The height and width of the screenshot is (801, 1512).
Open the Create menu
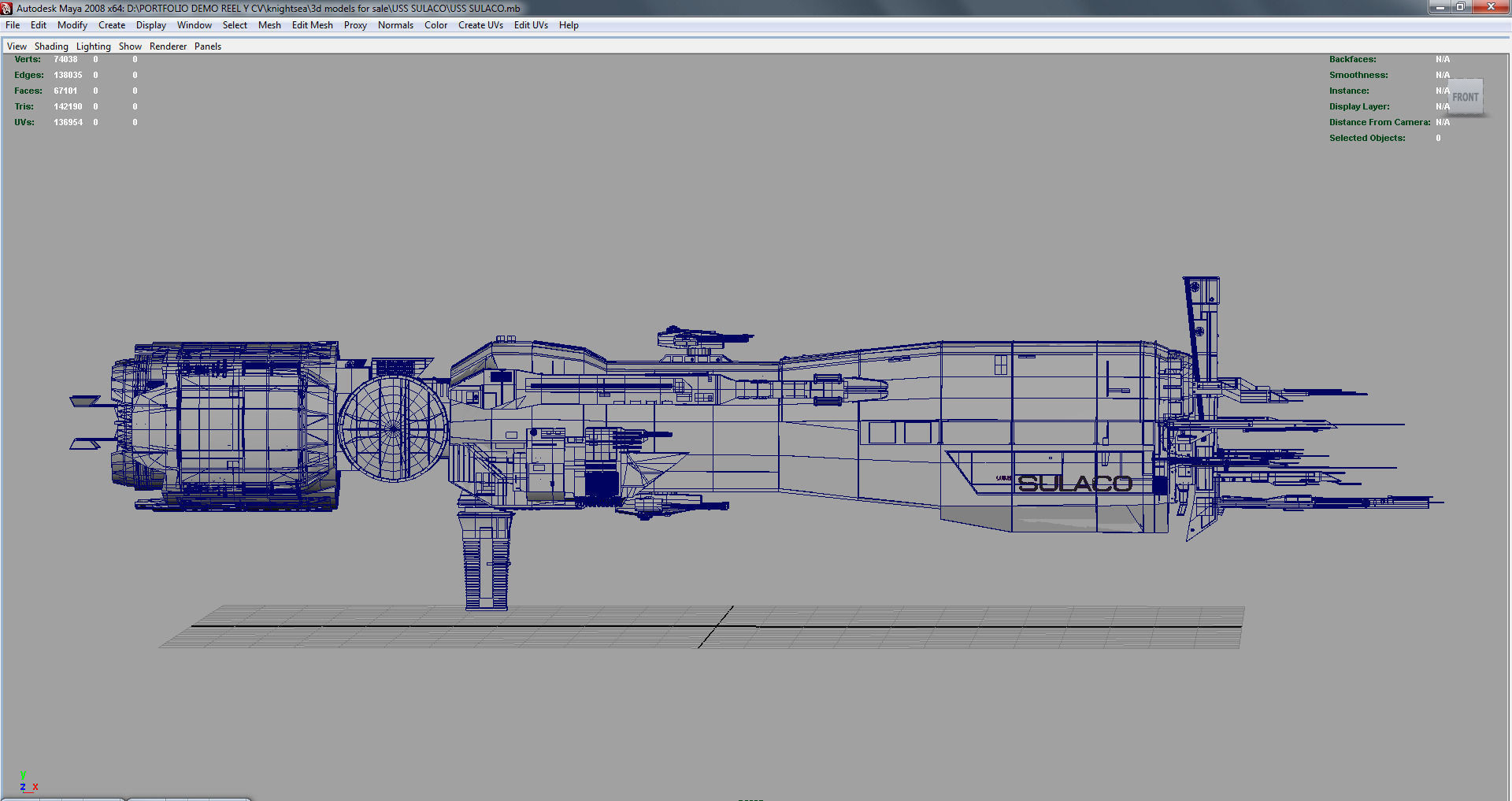pos(112,25)
